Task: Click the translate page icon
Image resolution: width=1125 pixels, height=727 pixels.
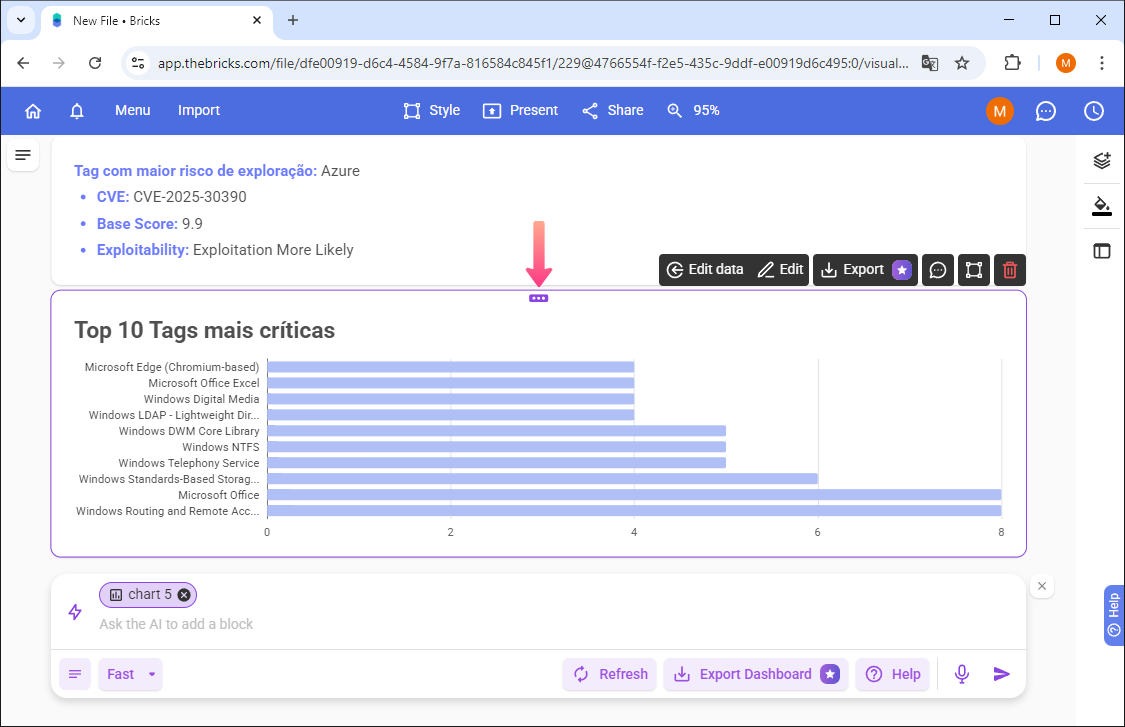Action: 930,63
